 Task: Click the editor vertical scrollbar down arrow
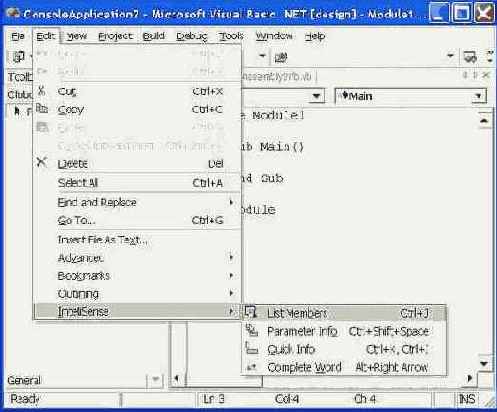[x=484, y=364]
